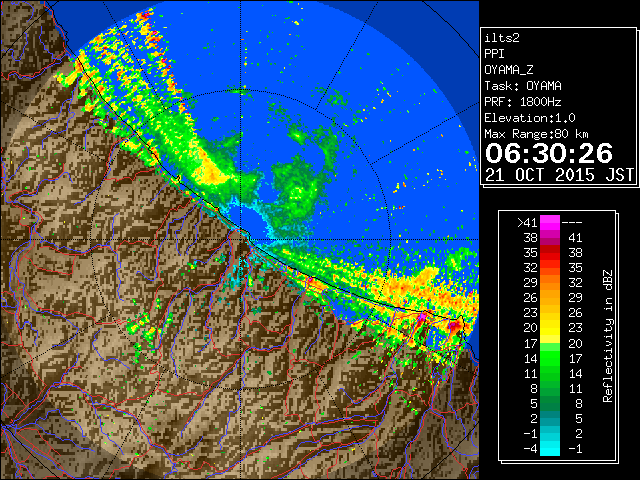Click the '>41' legend label
This screenshot has height=480, width=640.
point(527,223)
